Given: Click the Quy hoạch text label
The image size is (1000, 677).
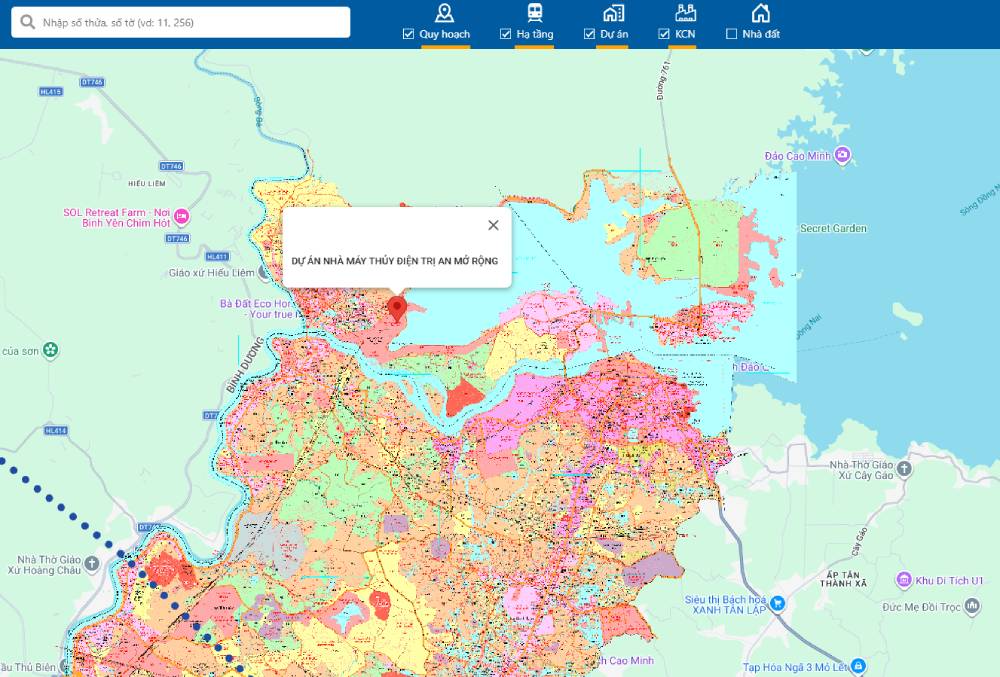Looking at the screenshot, I should tap(444, 34).
